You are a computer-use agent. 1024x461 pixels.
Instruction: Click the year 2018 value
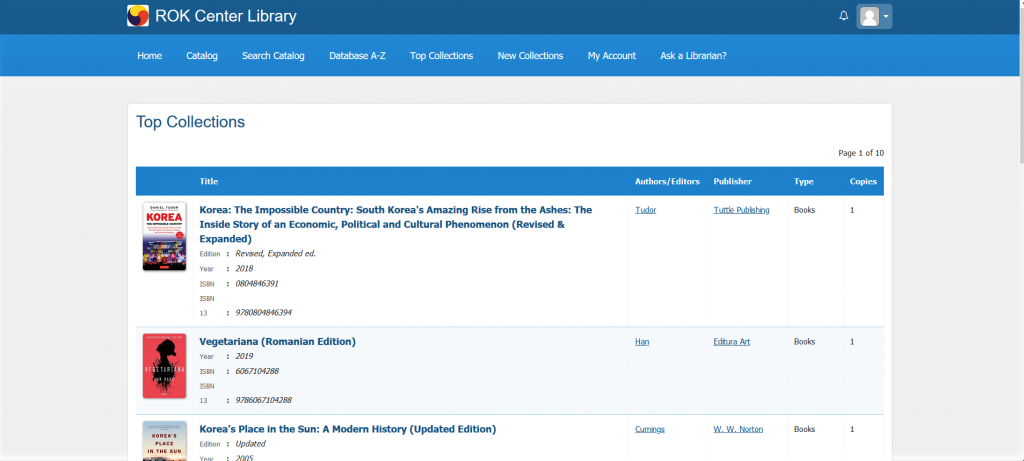244,268
